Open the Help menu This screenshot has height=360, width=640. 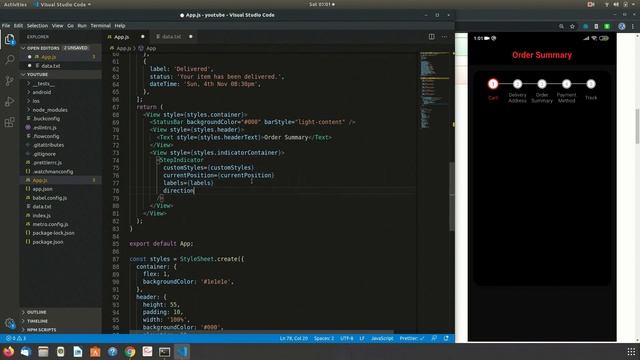[x=120, y=26]
